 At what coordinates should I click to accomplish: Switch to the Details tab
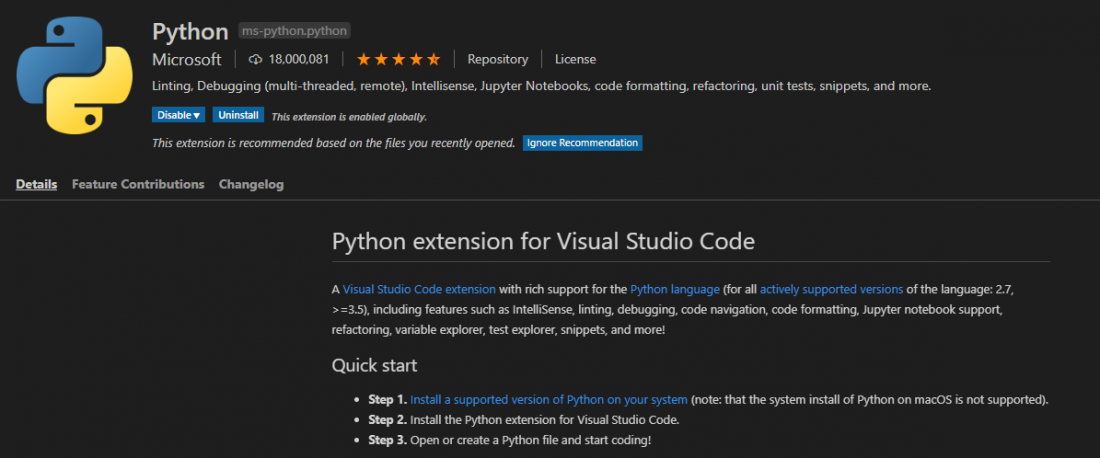[x=36, y=184]
